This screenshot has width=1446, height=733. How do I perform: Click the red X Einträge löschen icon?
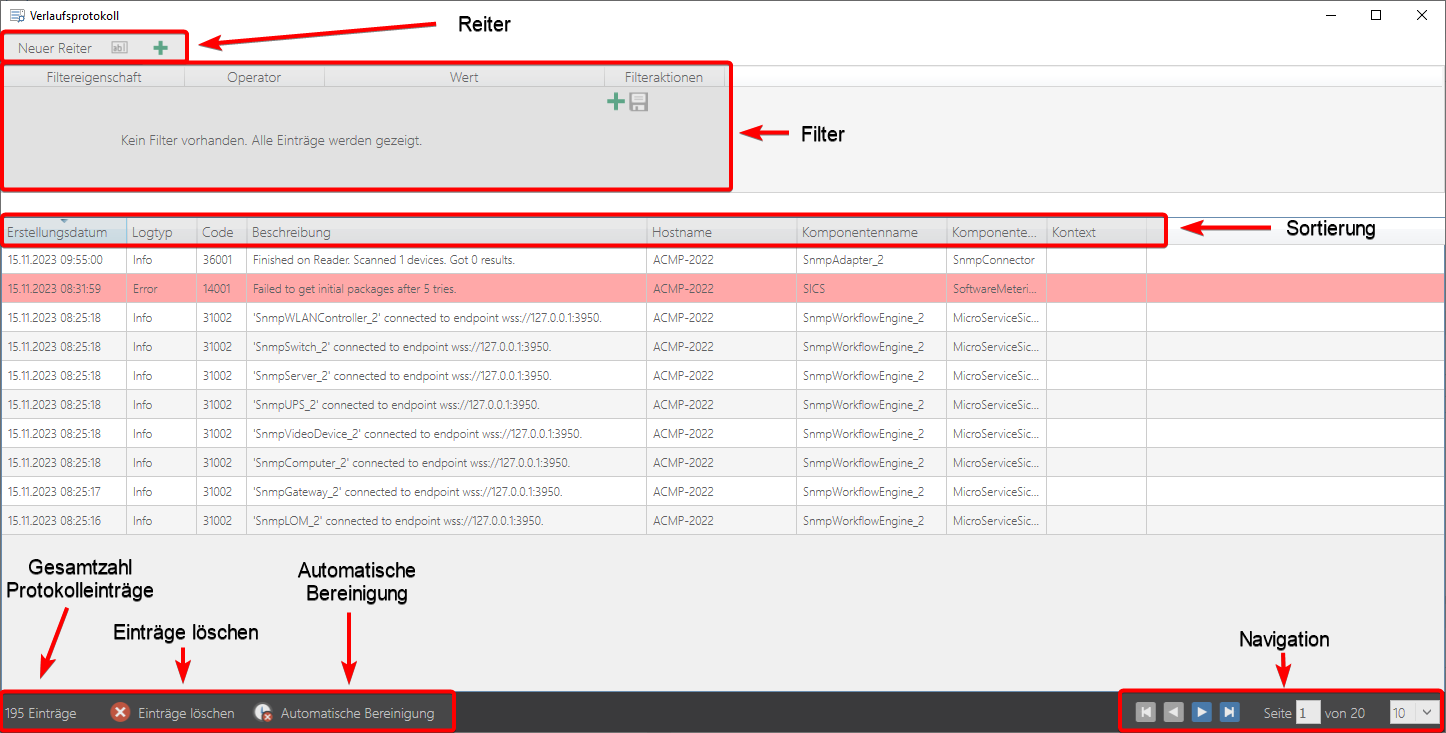coord(120,713)
